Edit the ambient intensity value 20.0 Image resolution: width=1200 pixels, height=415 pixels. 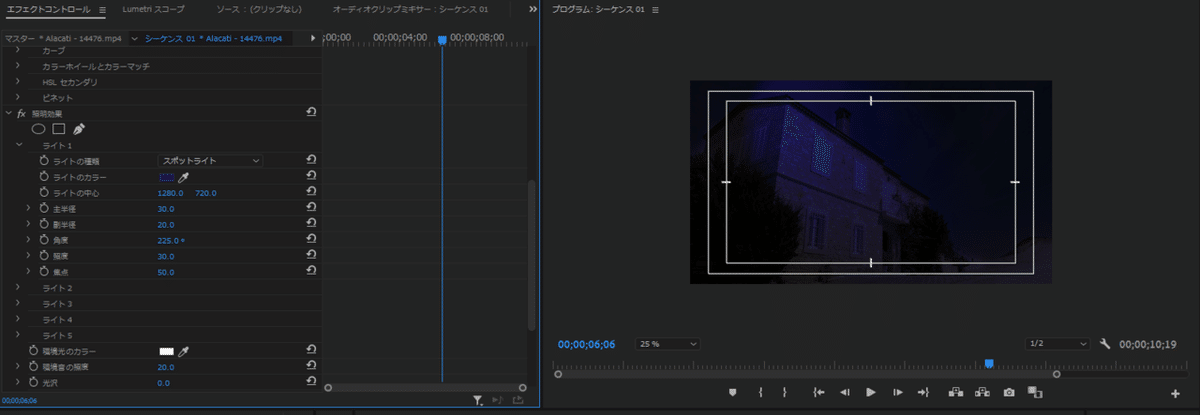click(166, 367)
